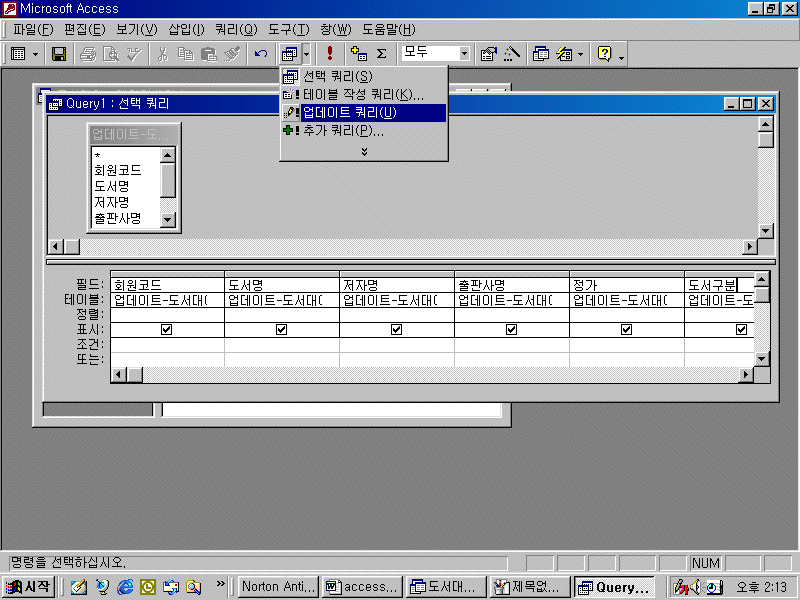Click the New Object toolbar icon
Screen dimensions: 800x600
pyautogui.click(x=564, y=54)
